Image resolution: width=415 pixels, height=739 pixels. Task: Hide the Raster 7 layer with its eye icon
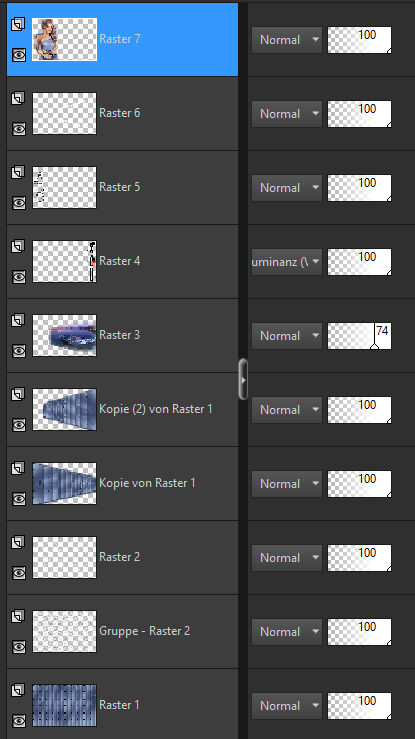(19, 55)
